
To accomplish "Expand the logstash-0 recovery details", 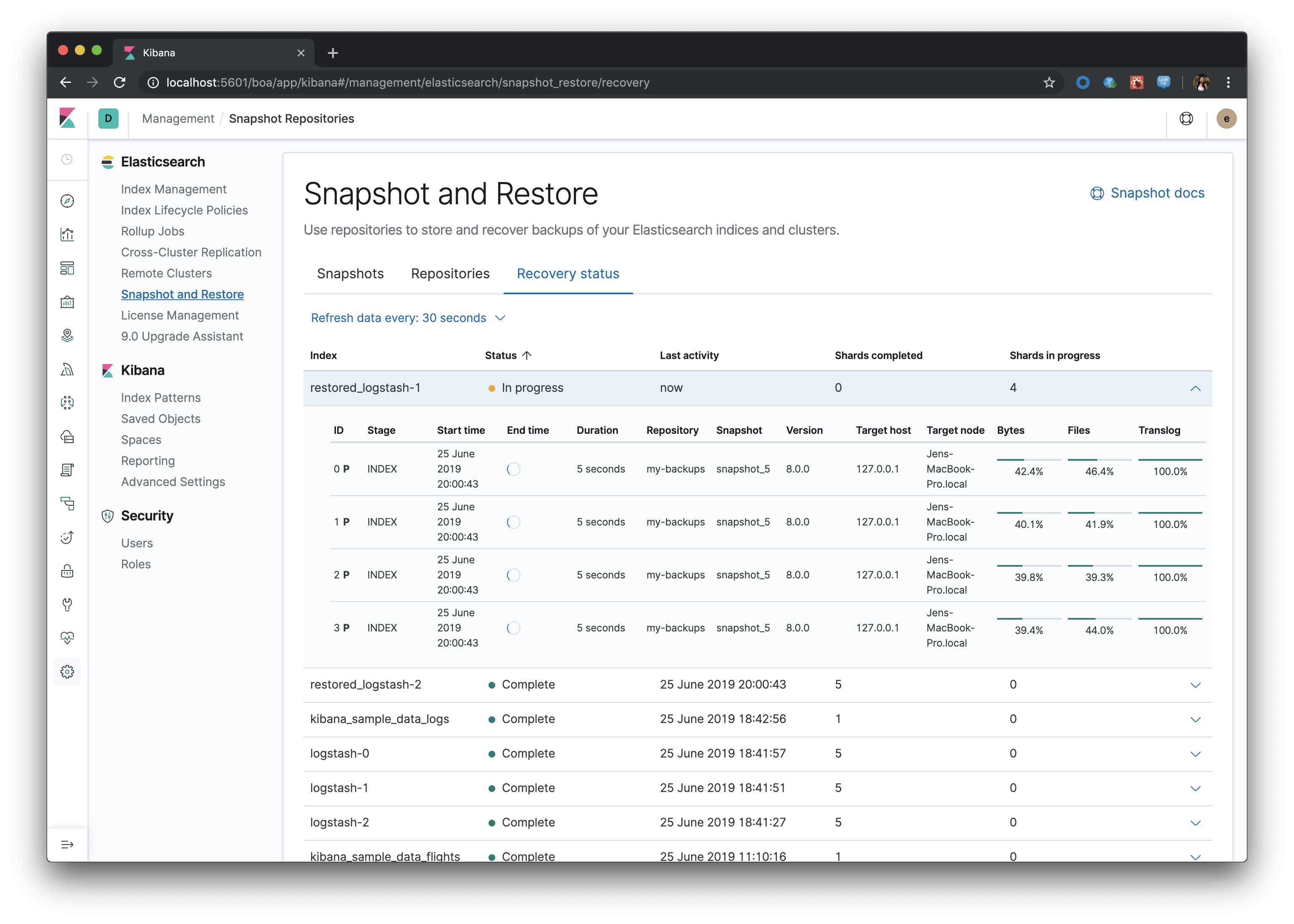I will click(1196, 754).
